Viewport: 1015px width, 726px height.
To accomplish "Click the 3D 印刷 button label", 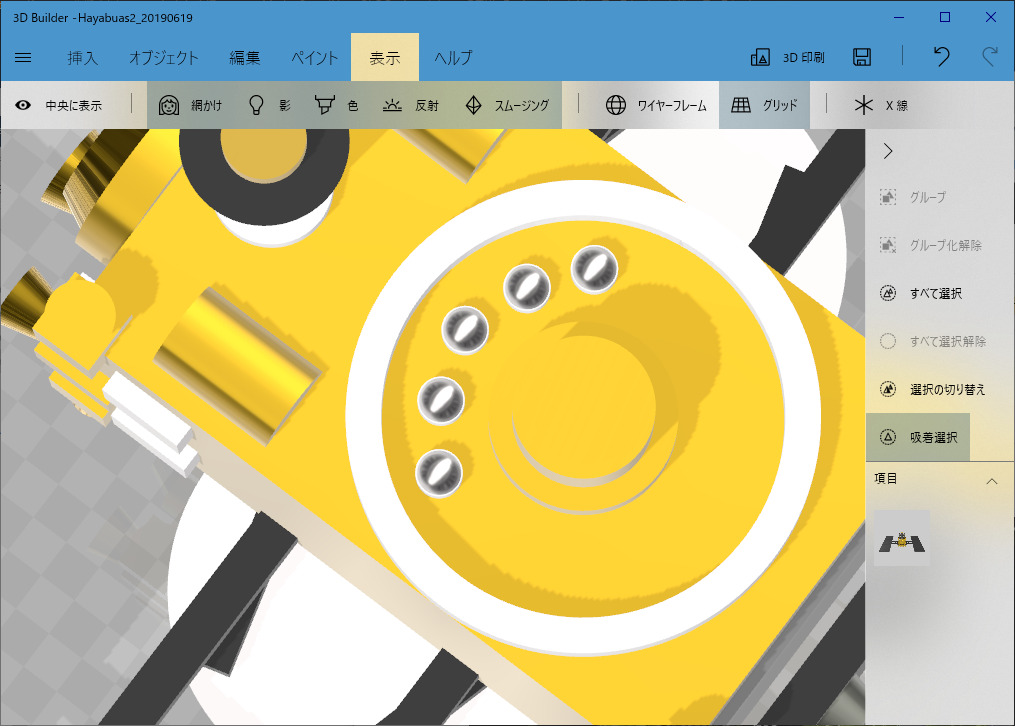I will coord(803,58).
